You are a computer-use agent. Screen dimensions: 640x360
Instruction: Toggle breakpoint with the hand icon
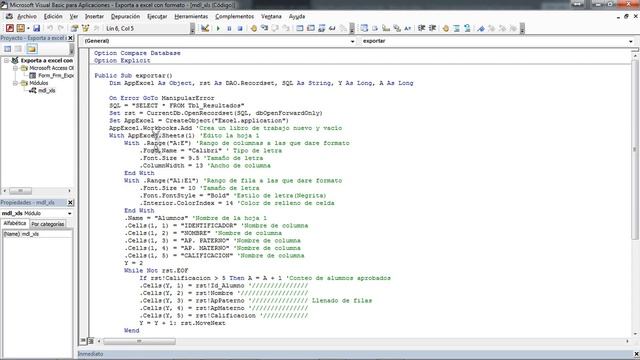253,28
